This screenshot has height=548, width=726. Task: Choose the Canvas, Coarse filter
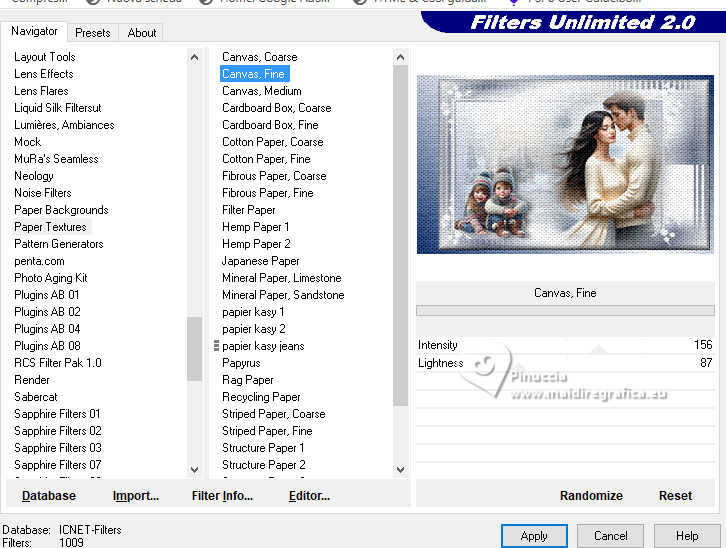pyautogui.click(x=260, y=57)
